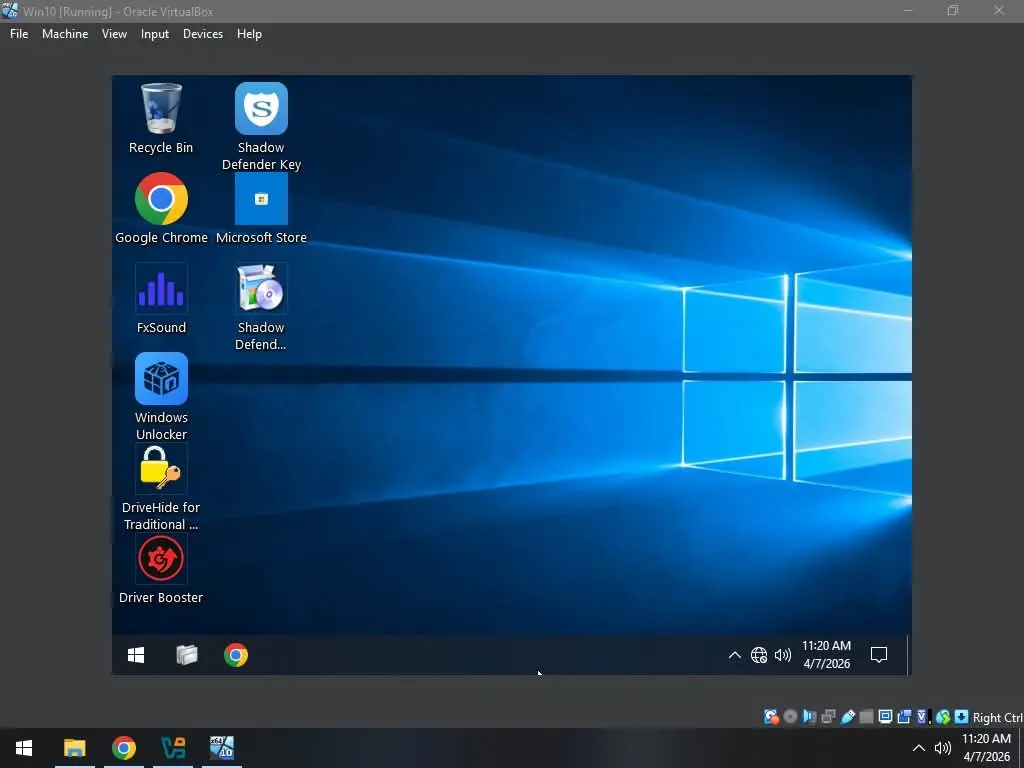This screenshot has height=768, width=1024.
Task: Expand the host hidden tray icons chevron
Action: (918, 748)
